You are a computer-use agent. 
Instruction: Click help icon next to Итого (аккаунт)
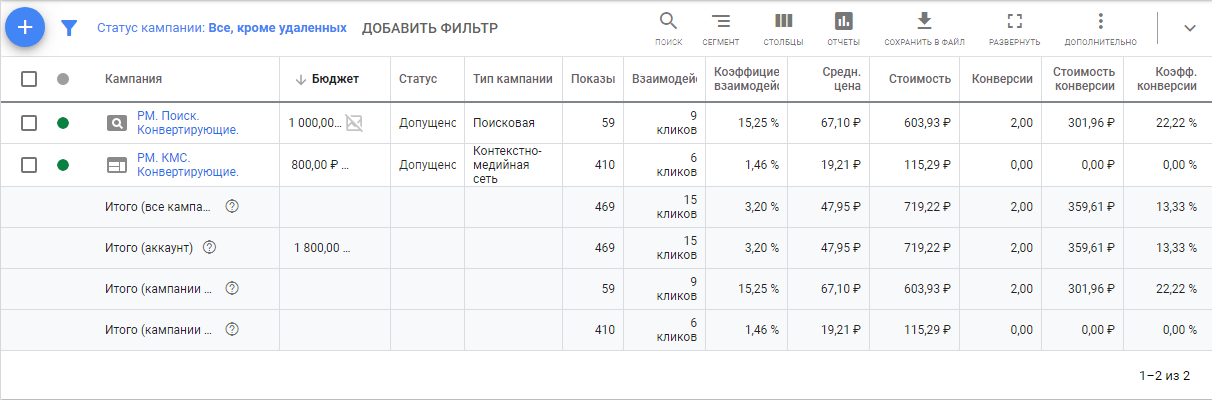coord(210,248)
